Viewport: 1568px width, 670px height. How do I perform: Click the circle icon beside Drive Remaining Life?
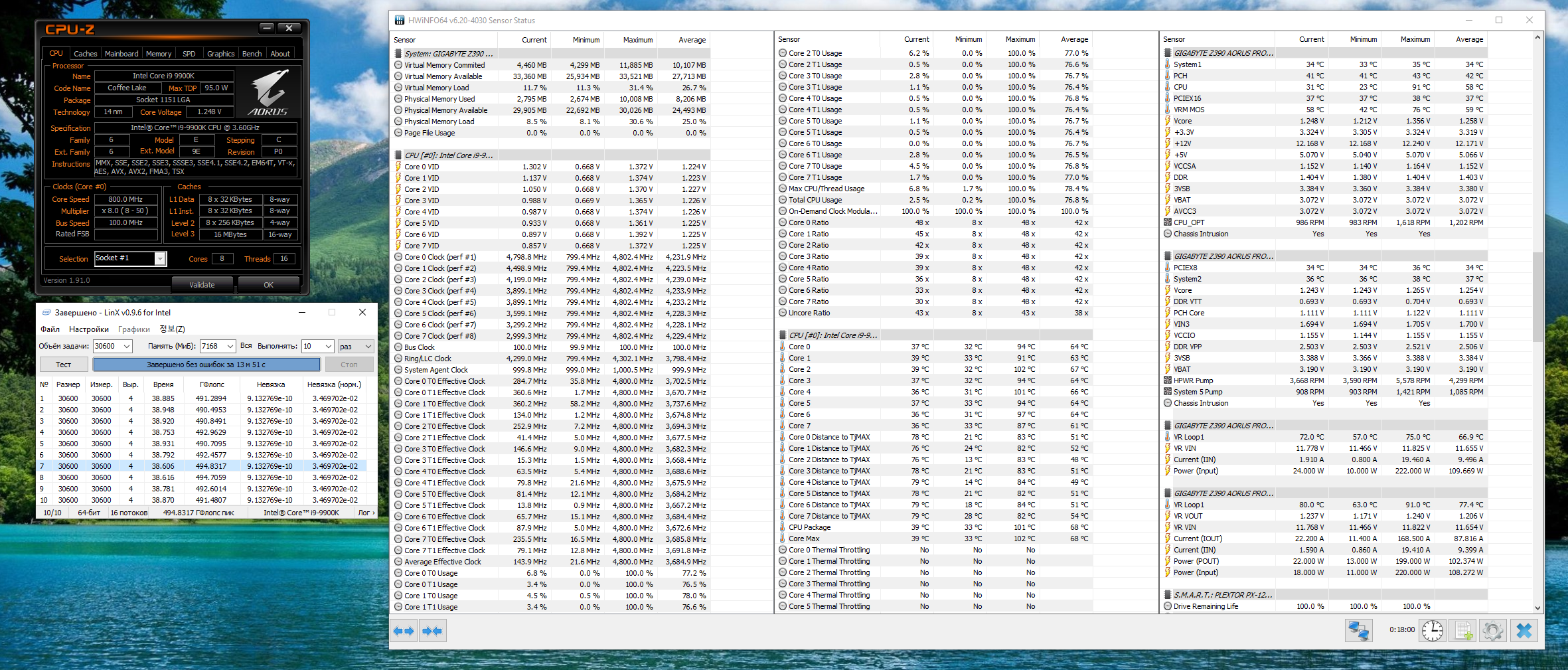click(x=1168, y=606)
